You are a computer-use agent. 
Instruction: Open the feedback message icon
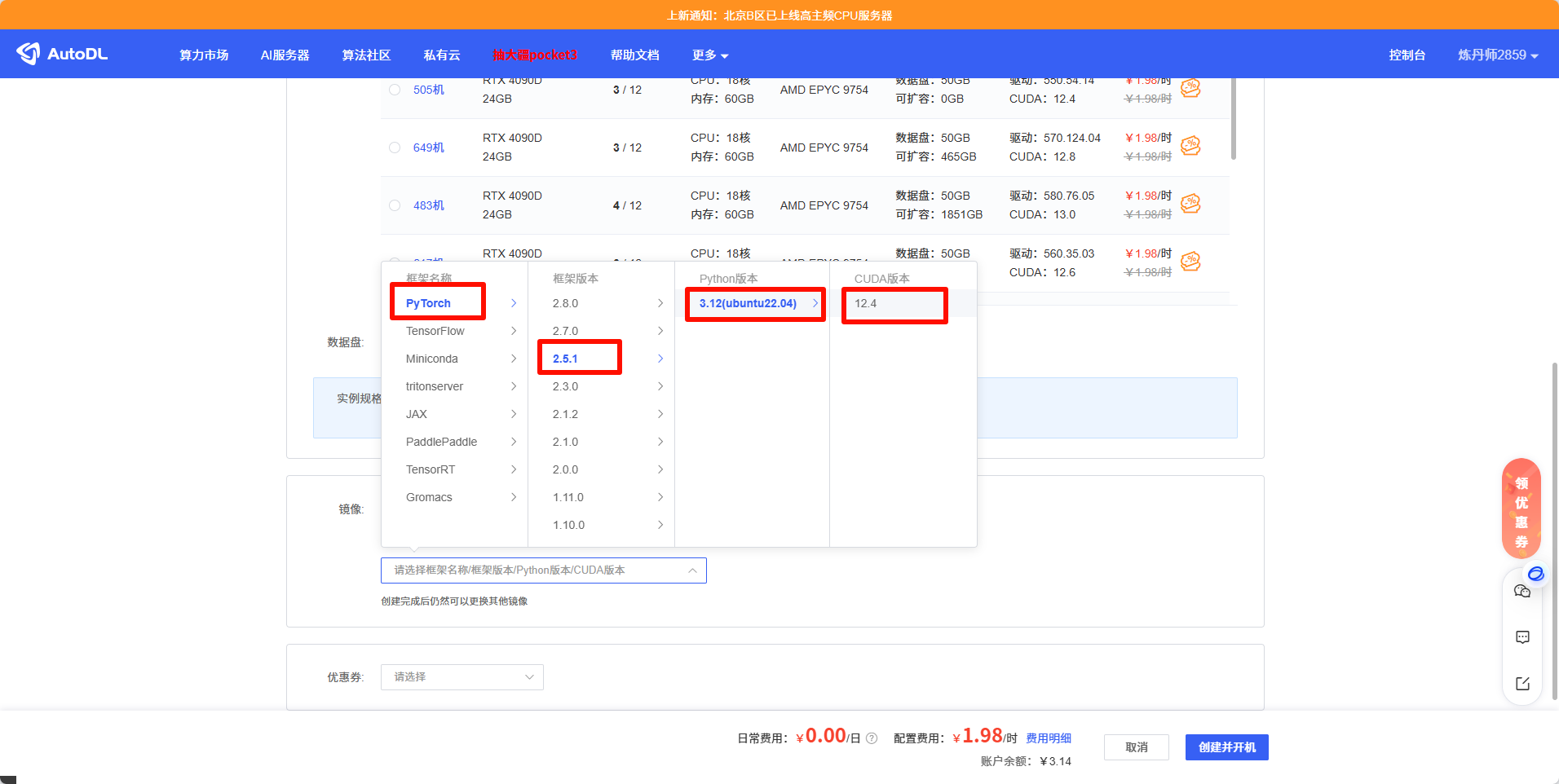[1521, 637]
